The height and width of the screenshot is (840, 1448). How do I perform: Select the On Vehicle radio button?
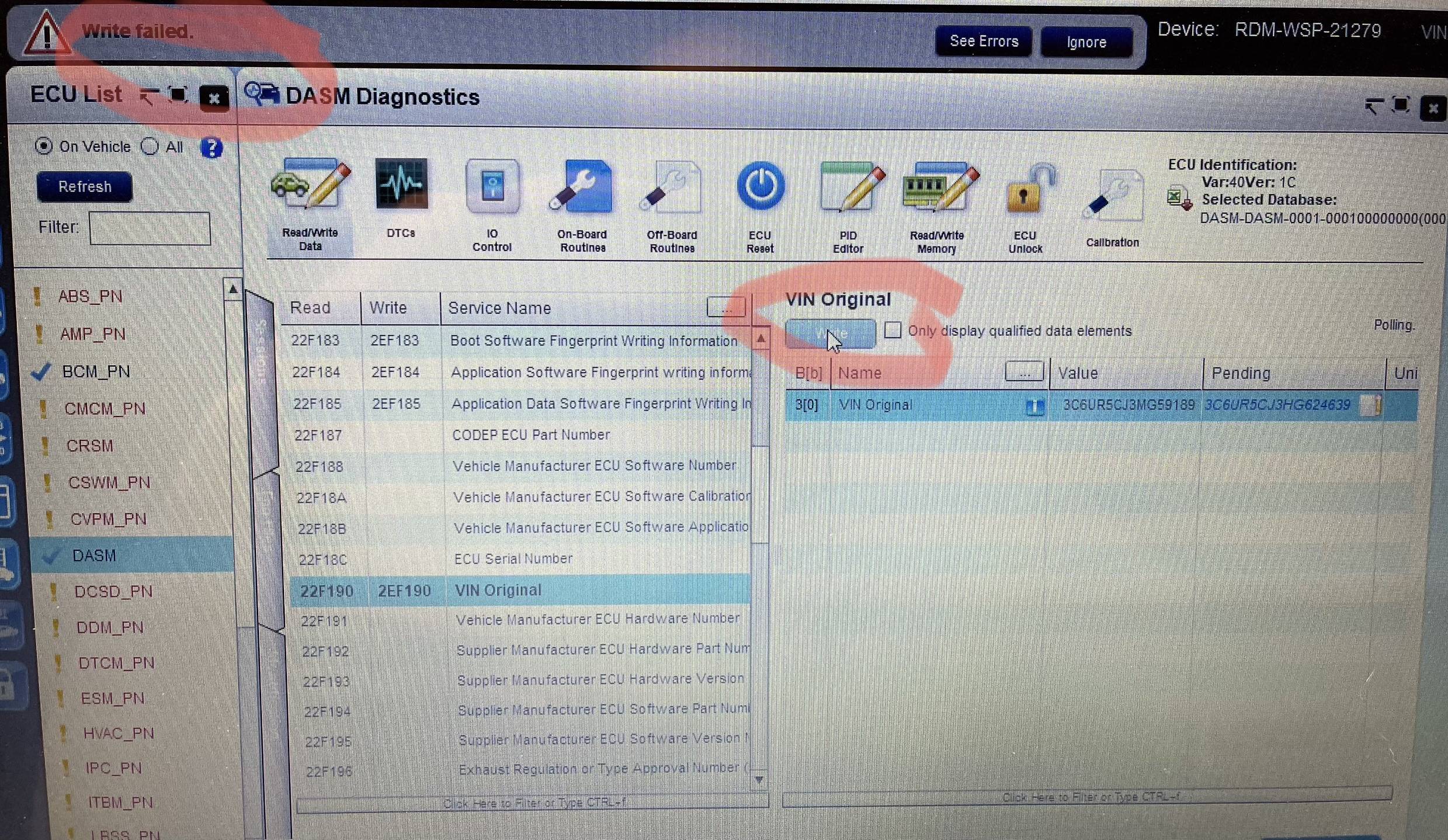coord(44,145)
